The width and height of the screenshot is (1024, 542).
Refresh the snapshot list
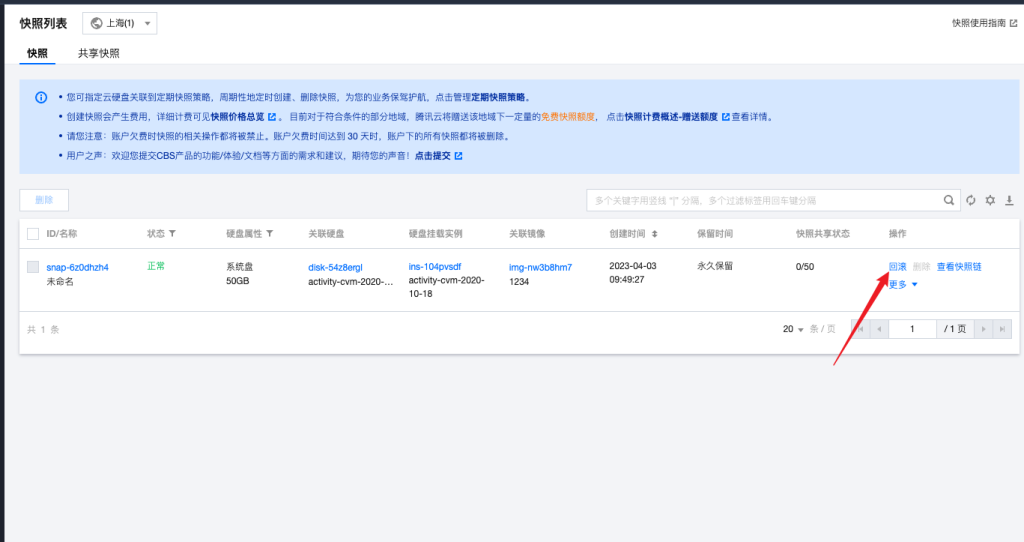point(971,200)
